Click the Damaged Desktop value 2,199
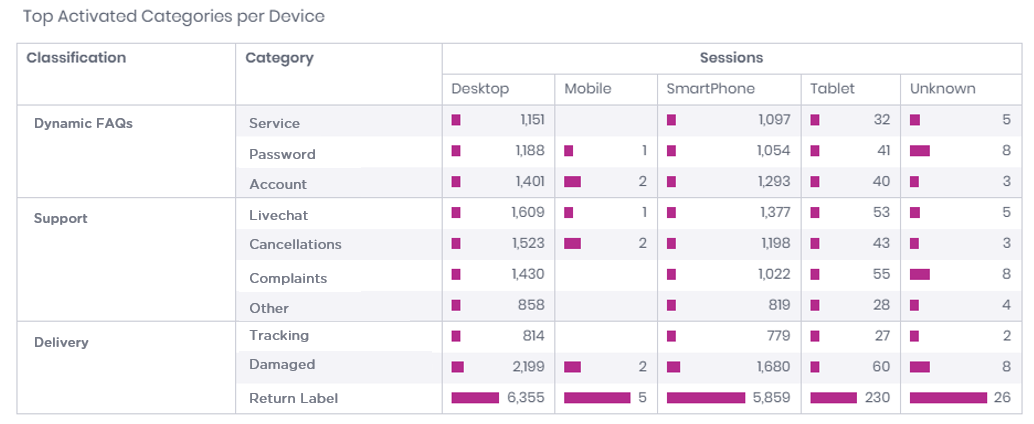This screenshot has width=1034, height=424. click(527, 367)
